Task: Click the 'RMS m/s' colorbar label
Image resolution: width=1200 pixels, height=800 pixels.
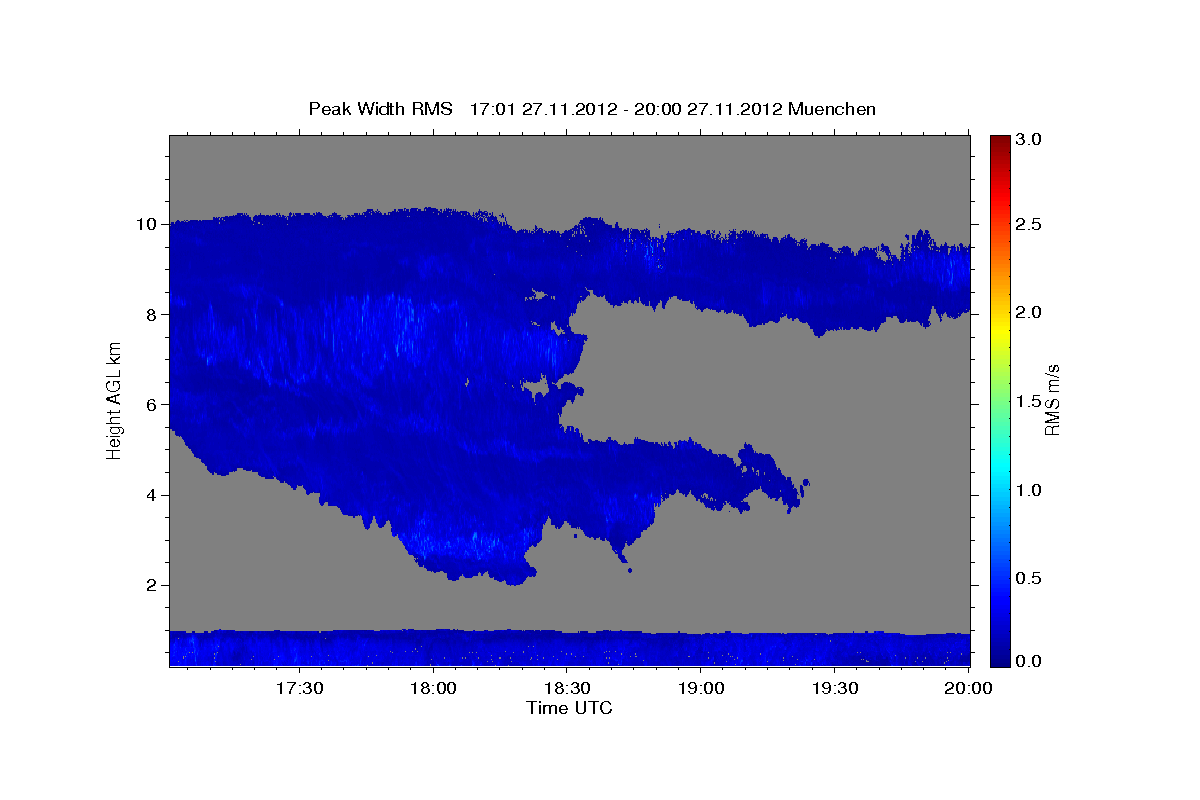Action: [x=1052, y=402]
